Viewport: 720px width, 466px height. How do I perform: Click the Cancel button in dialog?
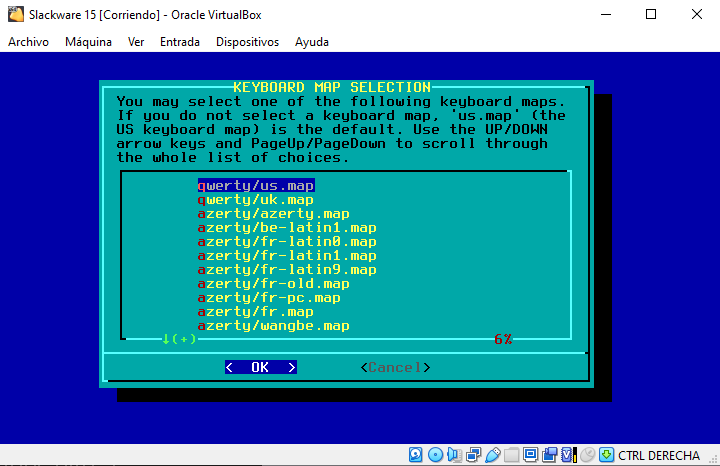(x=395, y=367)
